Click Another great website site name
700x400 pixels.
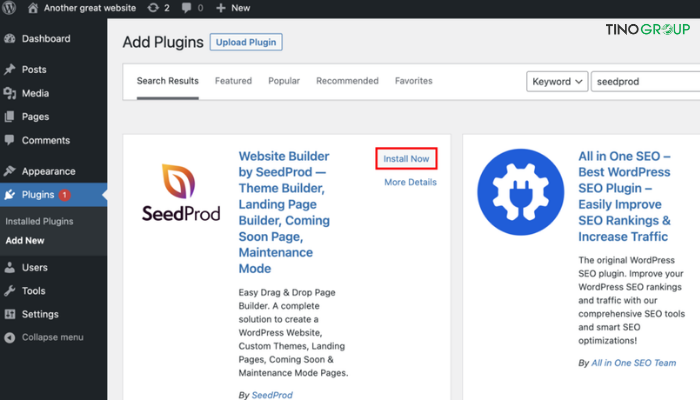(x=90, y=8)
